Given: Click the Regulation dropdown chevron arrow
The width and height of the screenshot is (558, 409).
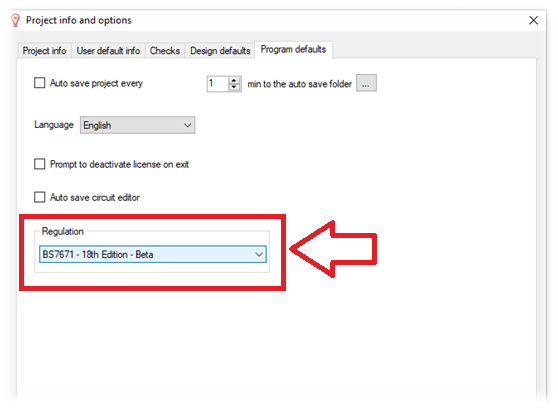Looking at the screenshot, I should pos(259,255).
